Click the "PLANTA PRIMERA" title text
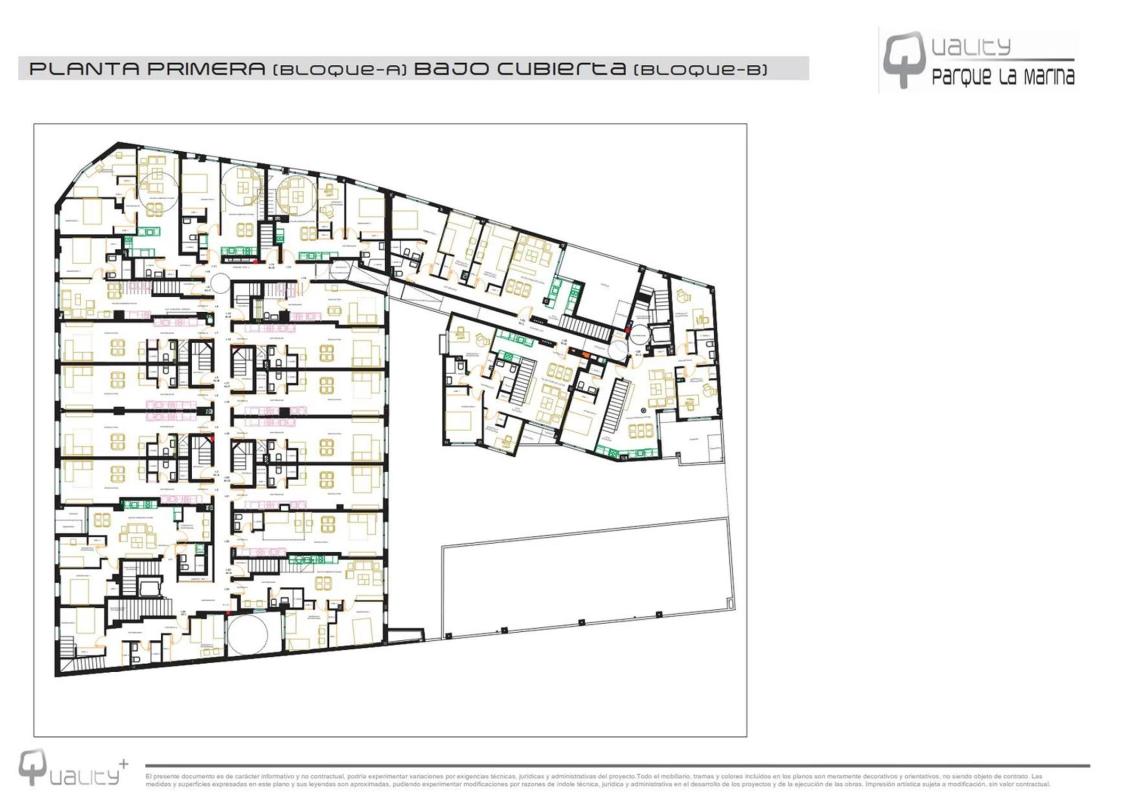This screenshot has width=1132, height=800. click(148, 69)
